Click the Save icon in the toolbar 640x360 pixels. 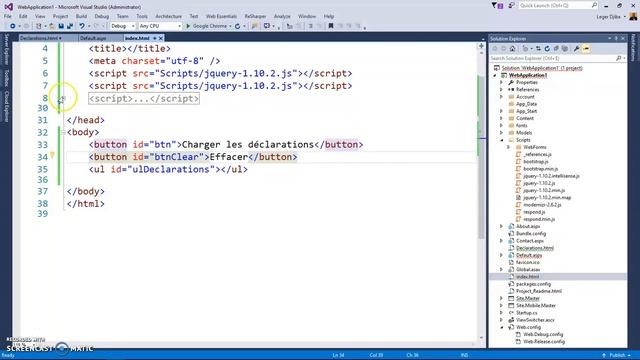[61, 26]
